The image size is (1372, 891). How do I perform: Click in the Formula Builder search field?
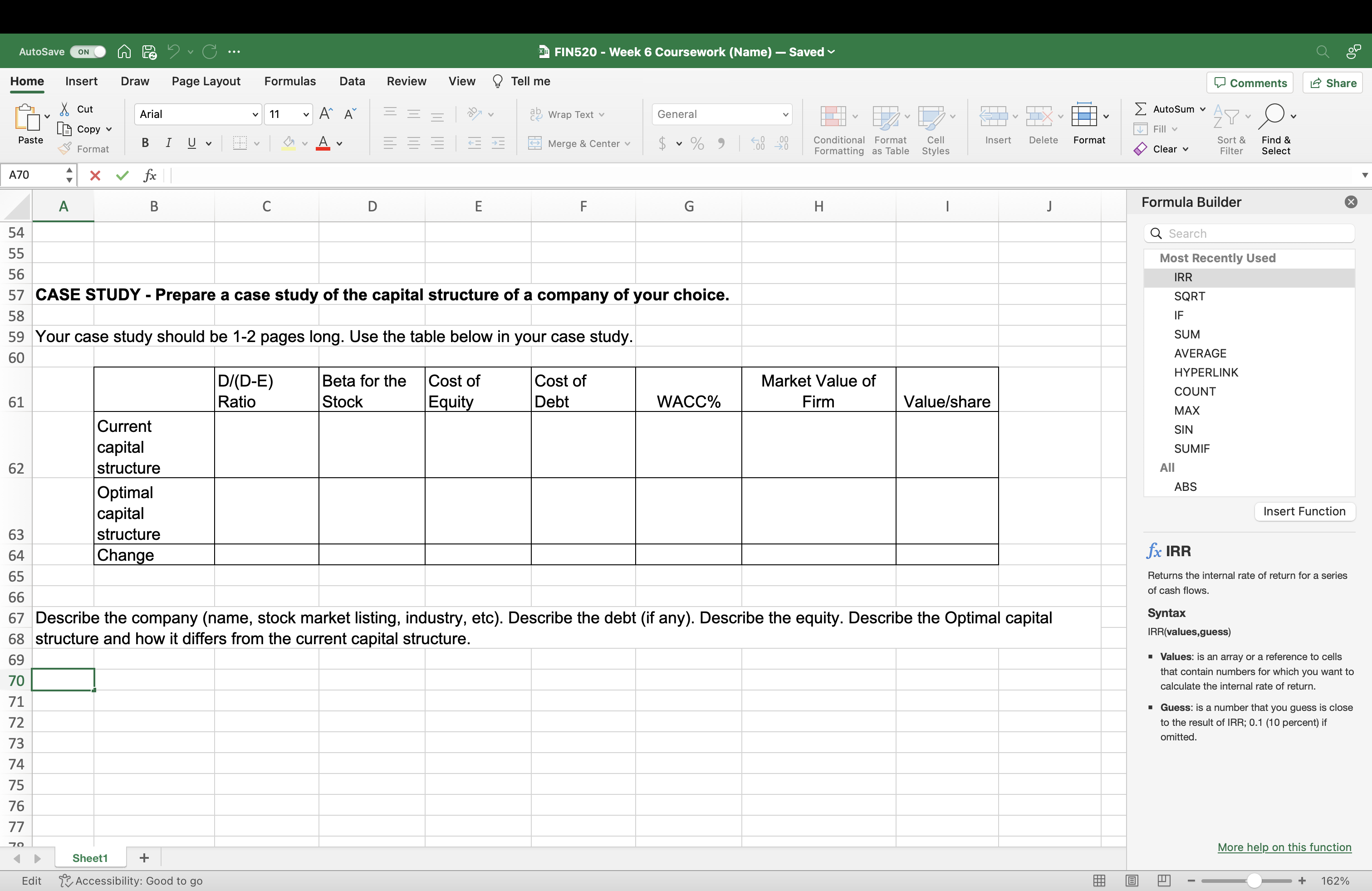(1249, 234)
